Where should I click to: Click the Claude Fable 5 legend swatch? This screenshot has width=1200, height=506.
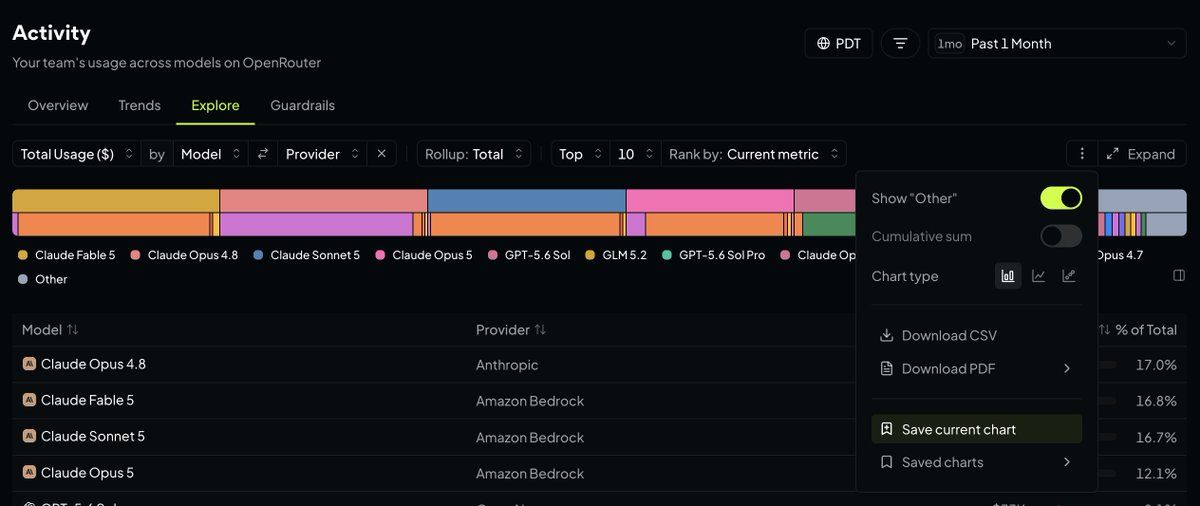pos(23,255)
